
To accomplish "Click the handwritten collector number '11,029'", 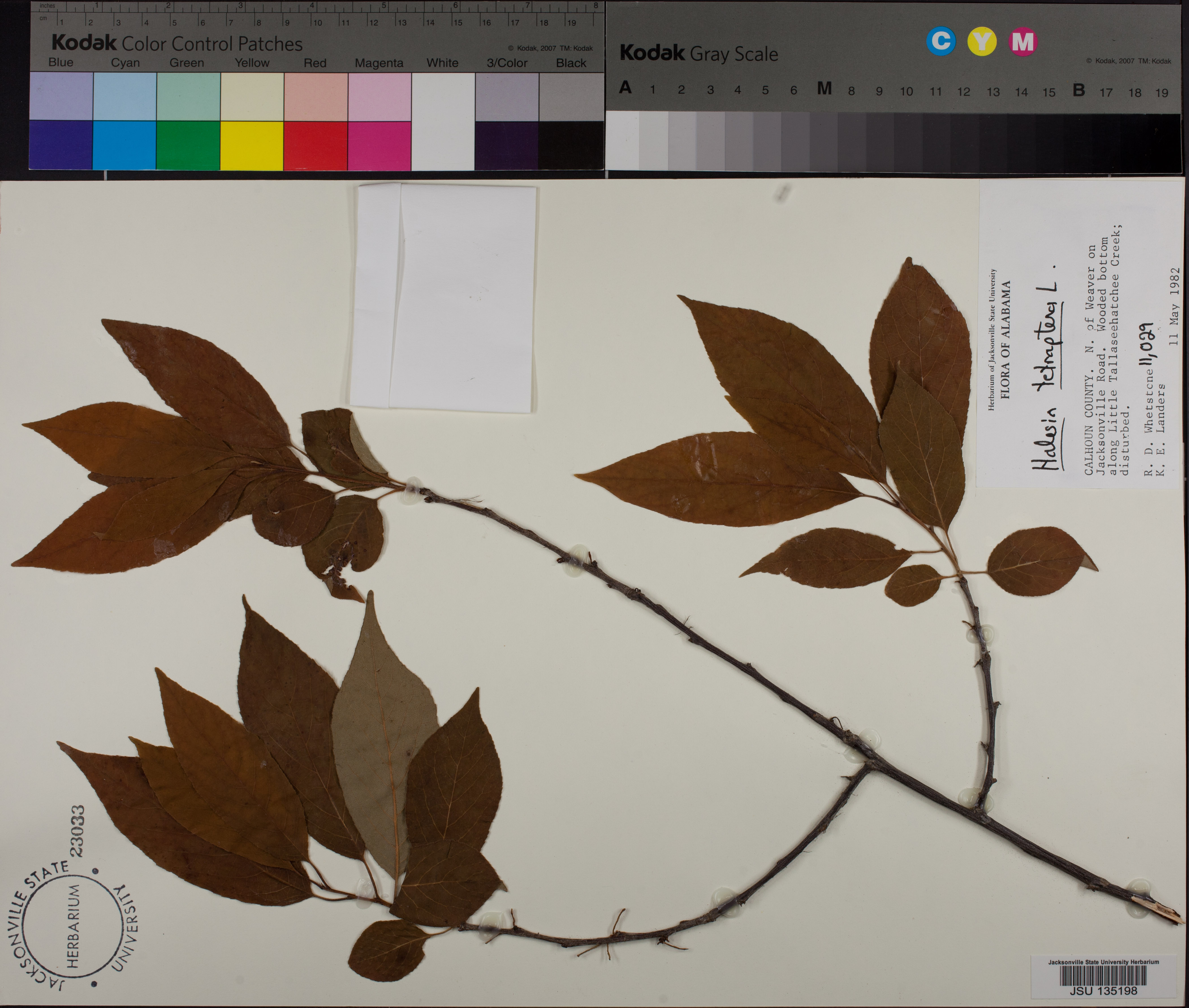I will point(1147,344).
